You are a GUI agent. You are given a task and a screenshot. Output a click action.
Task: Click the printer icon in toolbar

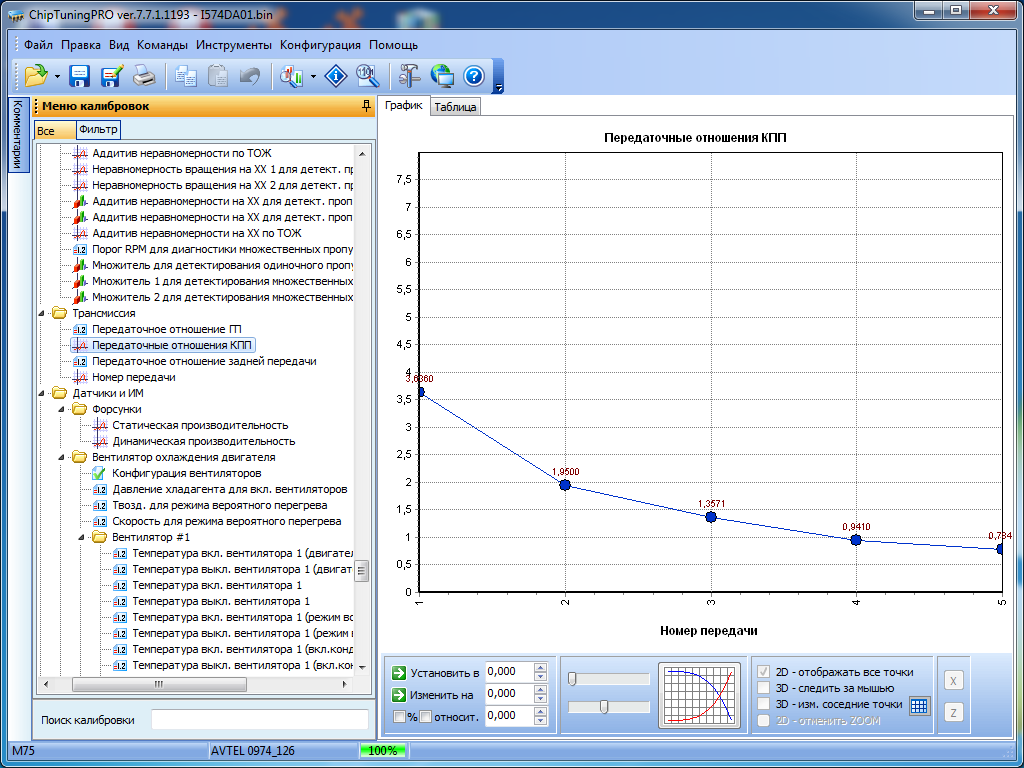(x=144, y=75)
